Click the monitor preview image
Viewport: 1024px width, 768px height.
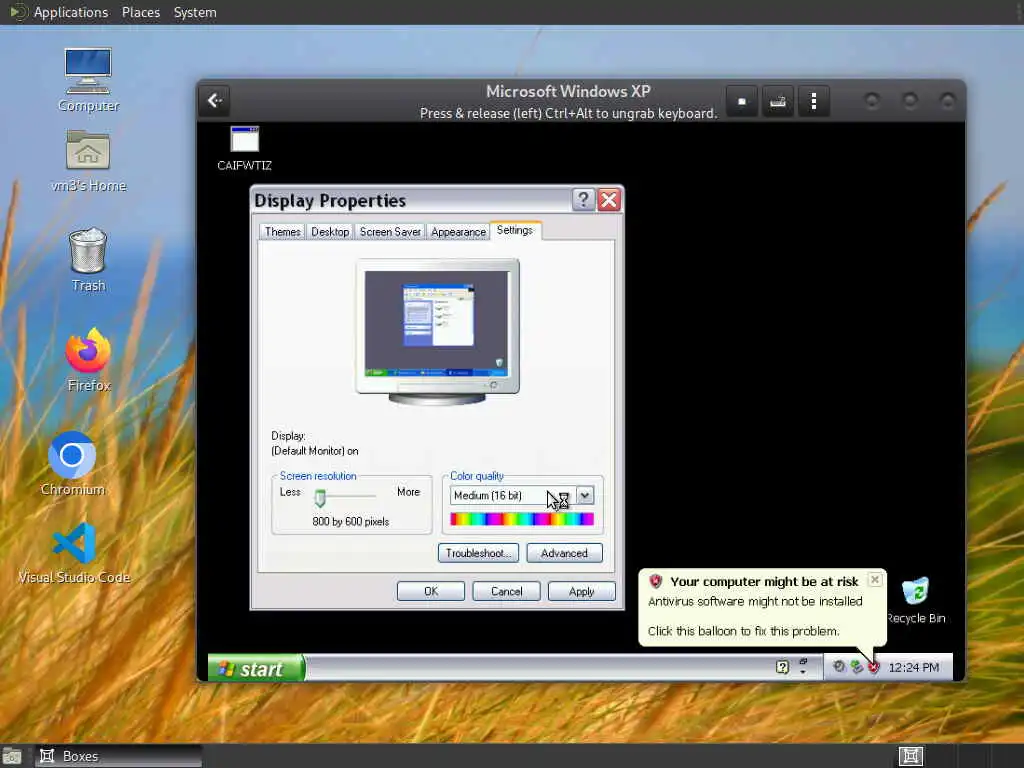(x=438, y=331)
